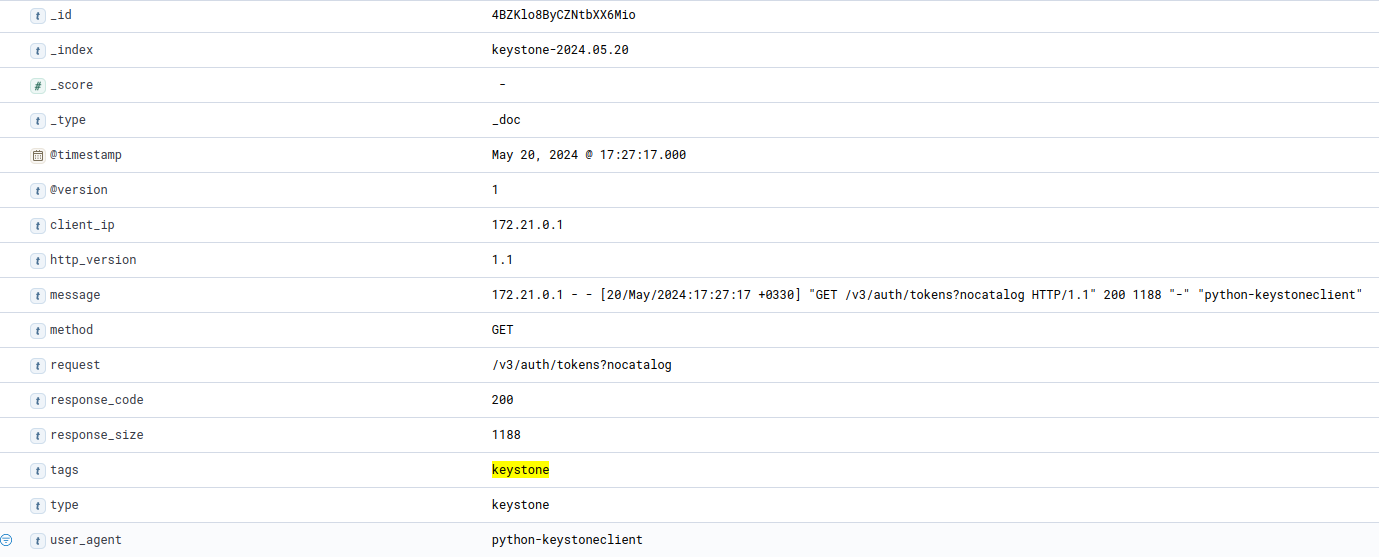The height and width of the screenshot is (557, 1379).
Task: Click the response_size field name
Action: [x=96, y=435]
